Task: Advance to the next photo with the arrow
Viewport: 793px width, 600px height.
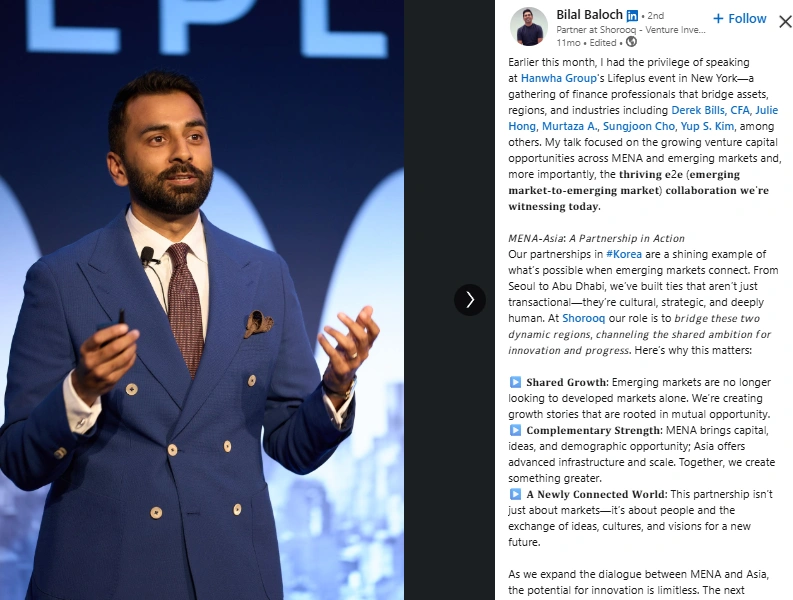Action: [x=470, y=299]
